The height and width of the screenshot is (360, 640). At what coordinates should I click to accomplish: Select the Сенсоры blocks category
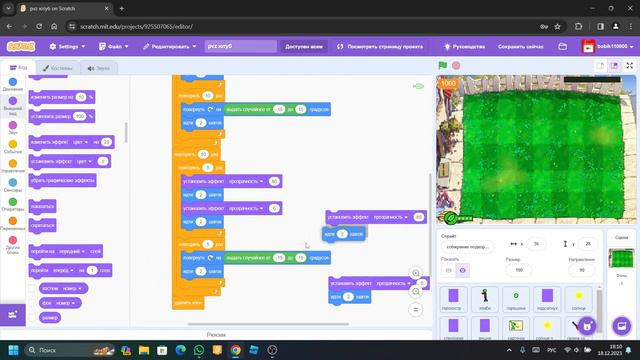pos(13,185)
